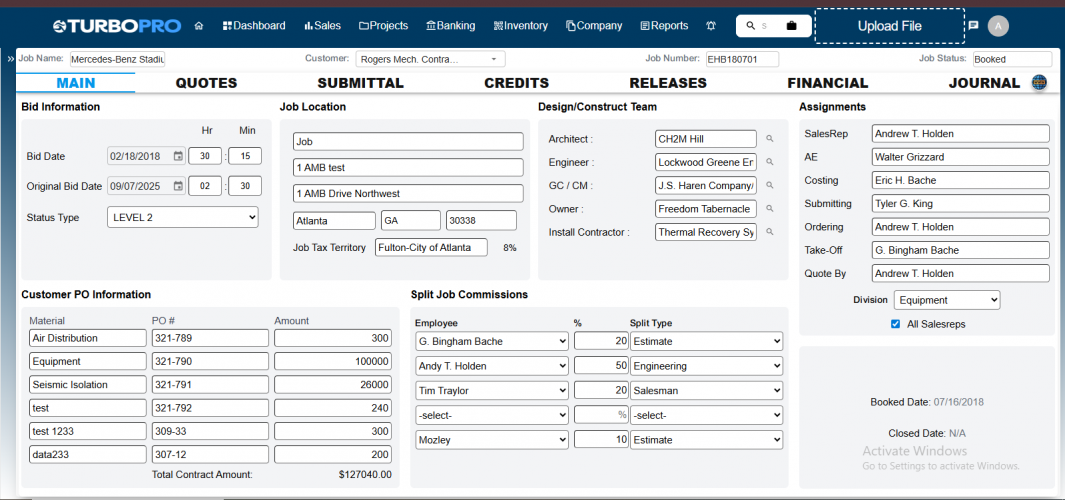This screenshot has height=500, width=1065.
Task: Search Owner using magnifier icon
Action: [770, 209]
